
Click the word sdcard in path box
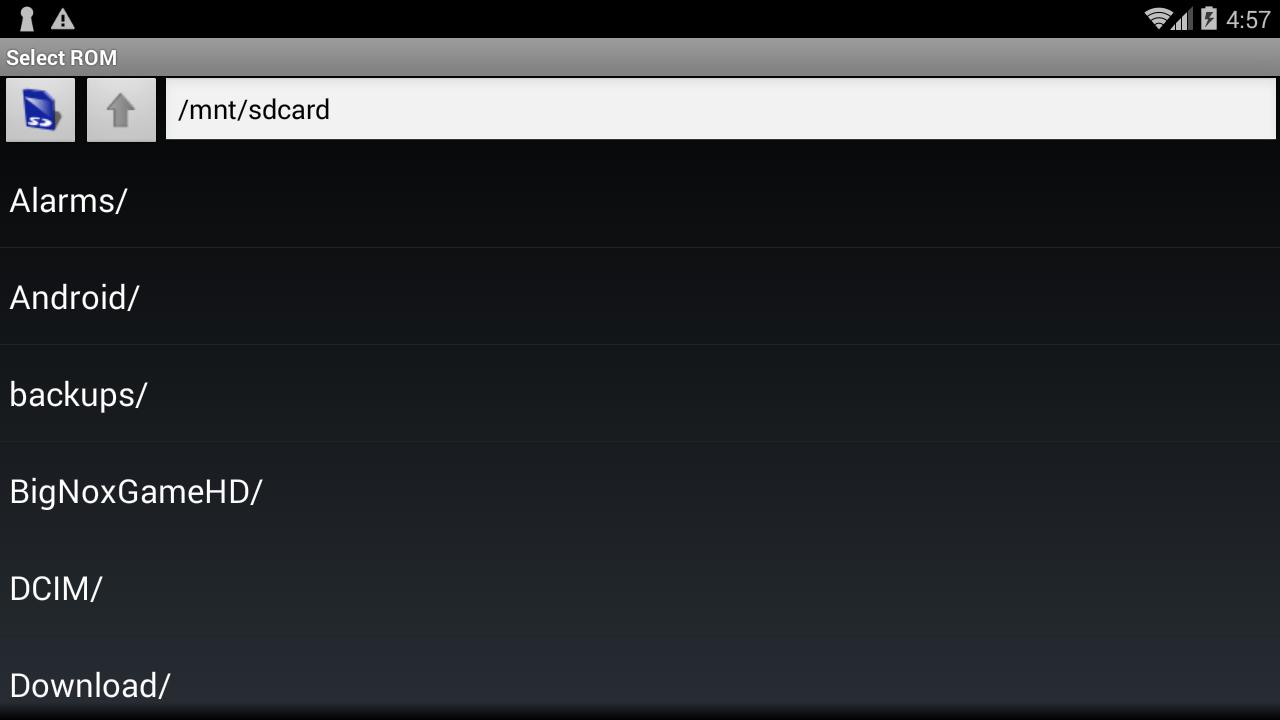pyautogui.click(x=289, y=109)
